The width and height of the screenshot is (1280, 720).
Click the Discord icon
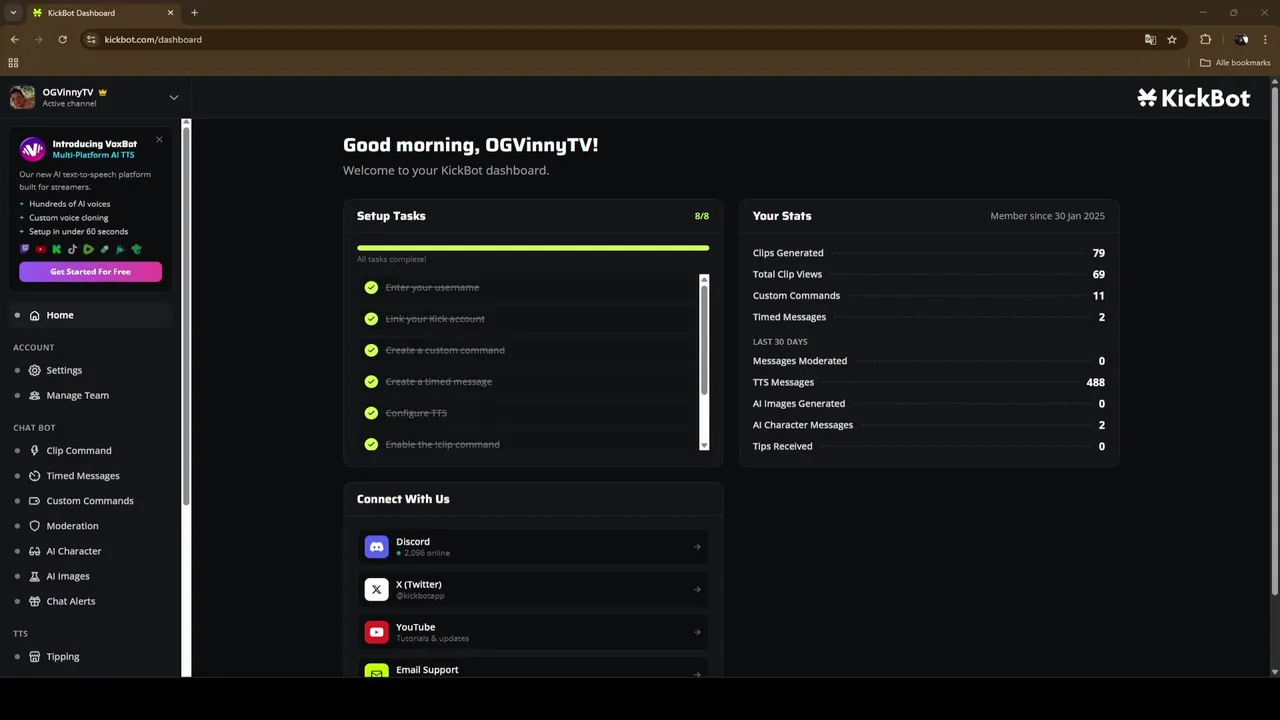point(376,547)
